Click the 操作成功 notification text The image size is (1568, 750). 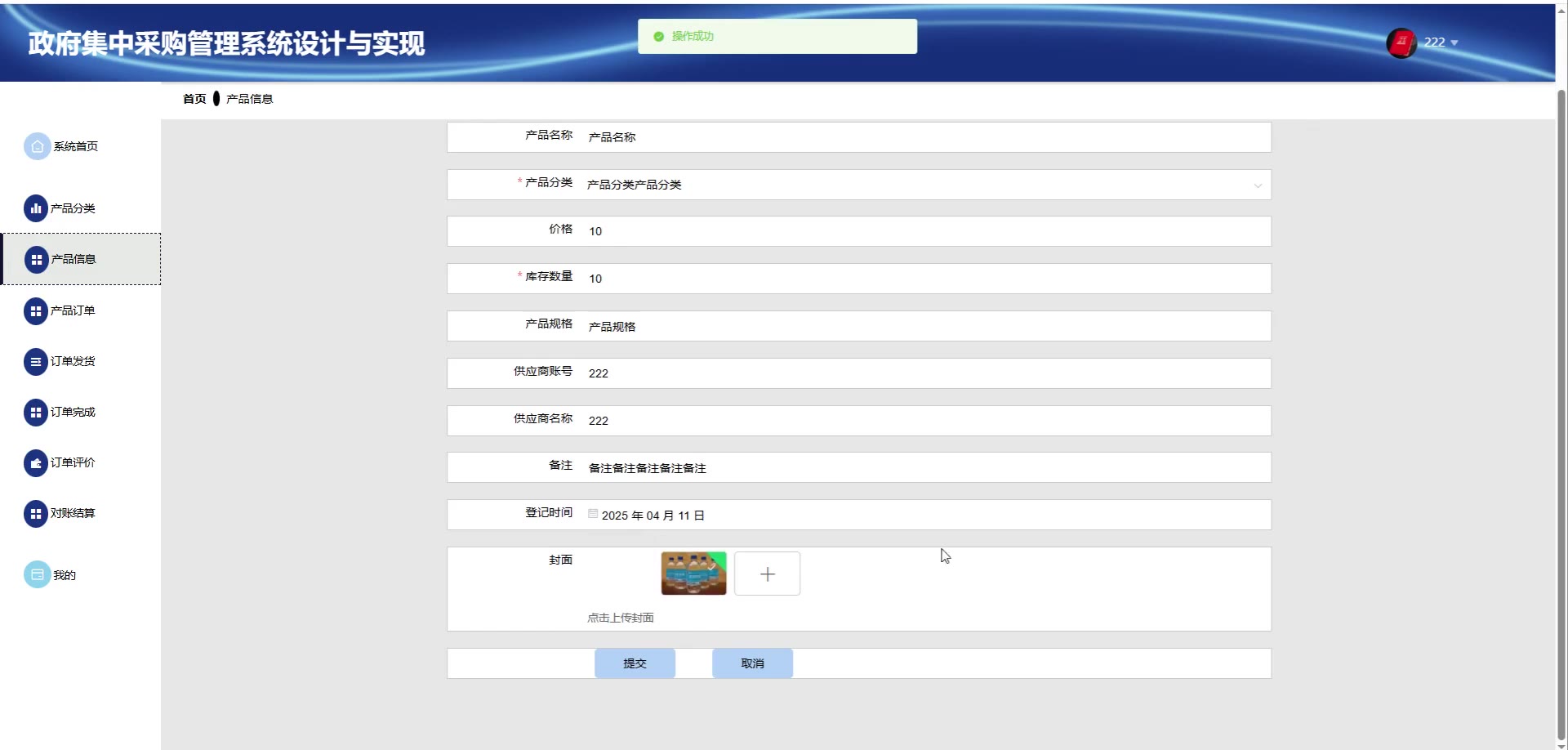[x=693, y=37]
